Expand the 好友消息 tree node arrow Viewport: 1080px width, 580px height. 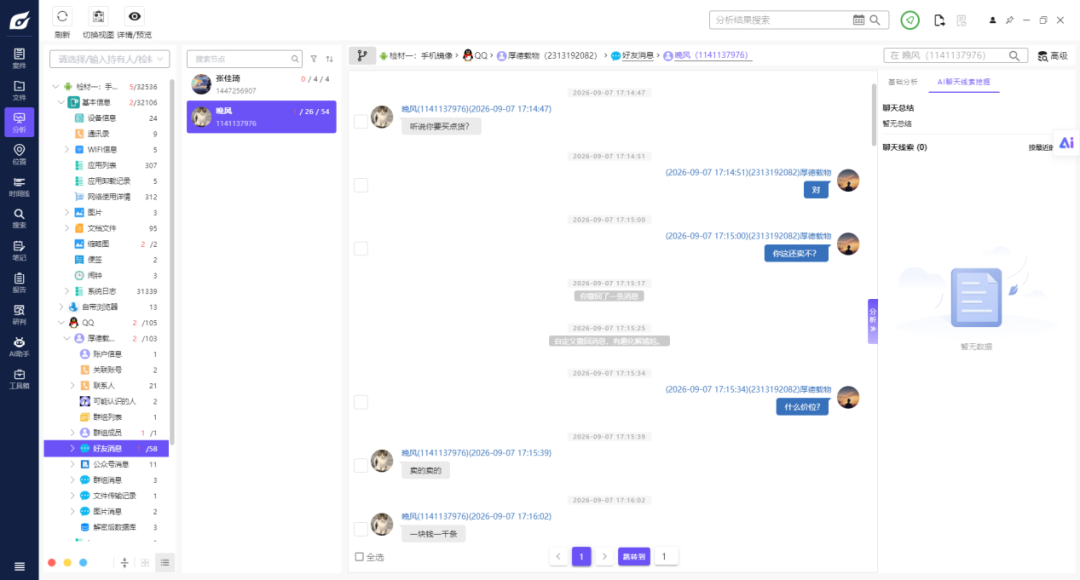pos(72,448)
